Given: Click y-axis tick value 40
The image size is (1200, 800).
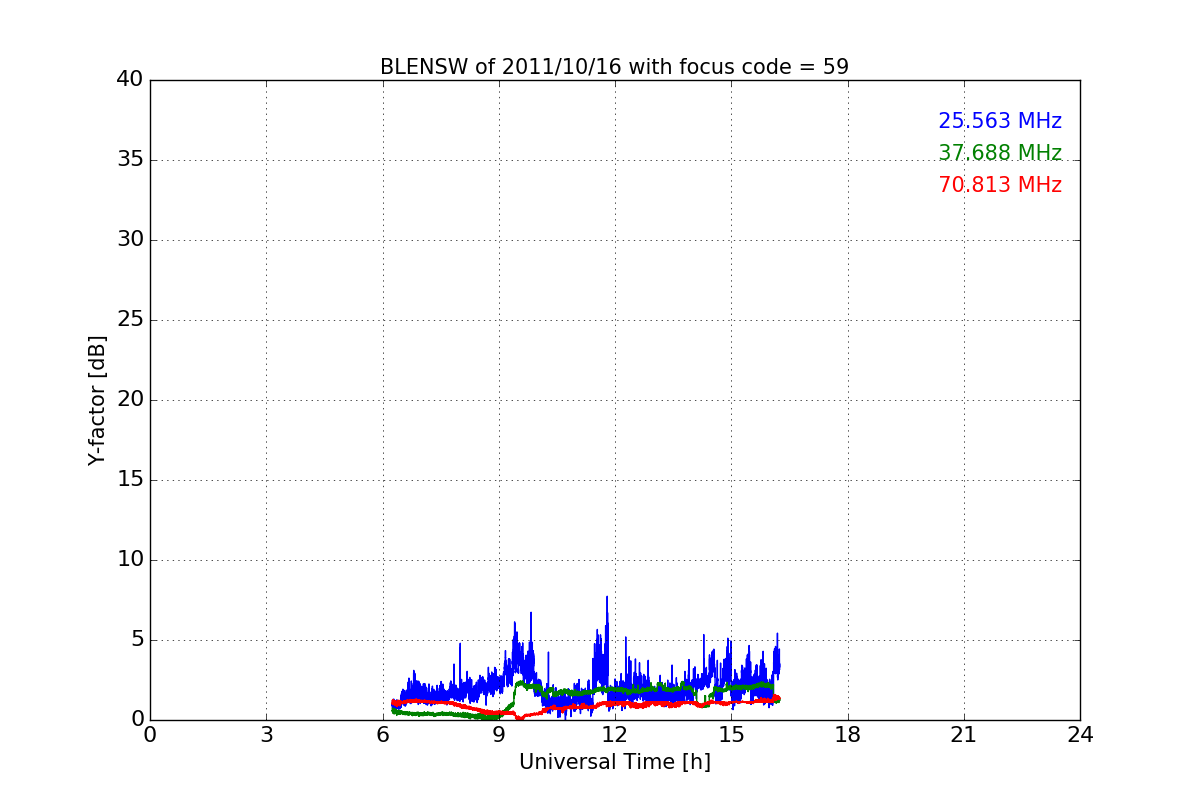Looking at the screenshot, I should click(130, 80).
